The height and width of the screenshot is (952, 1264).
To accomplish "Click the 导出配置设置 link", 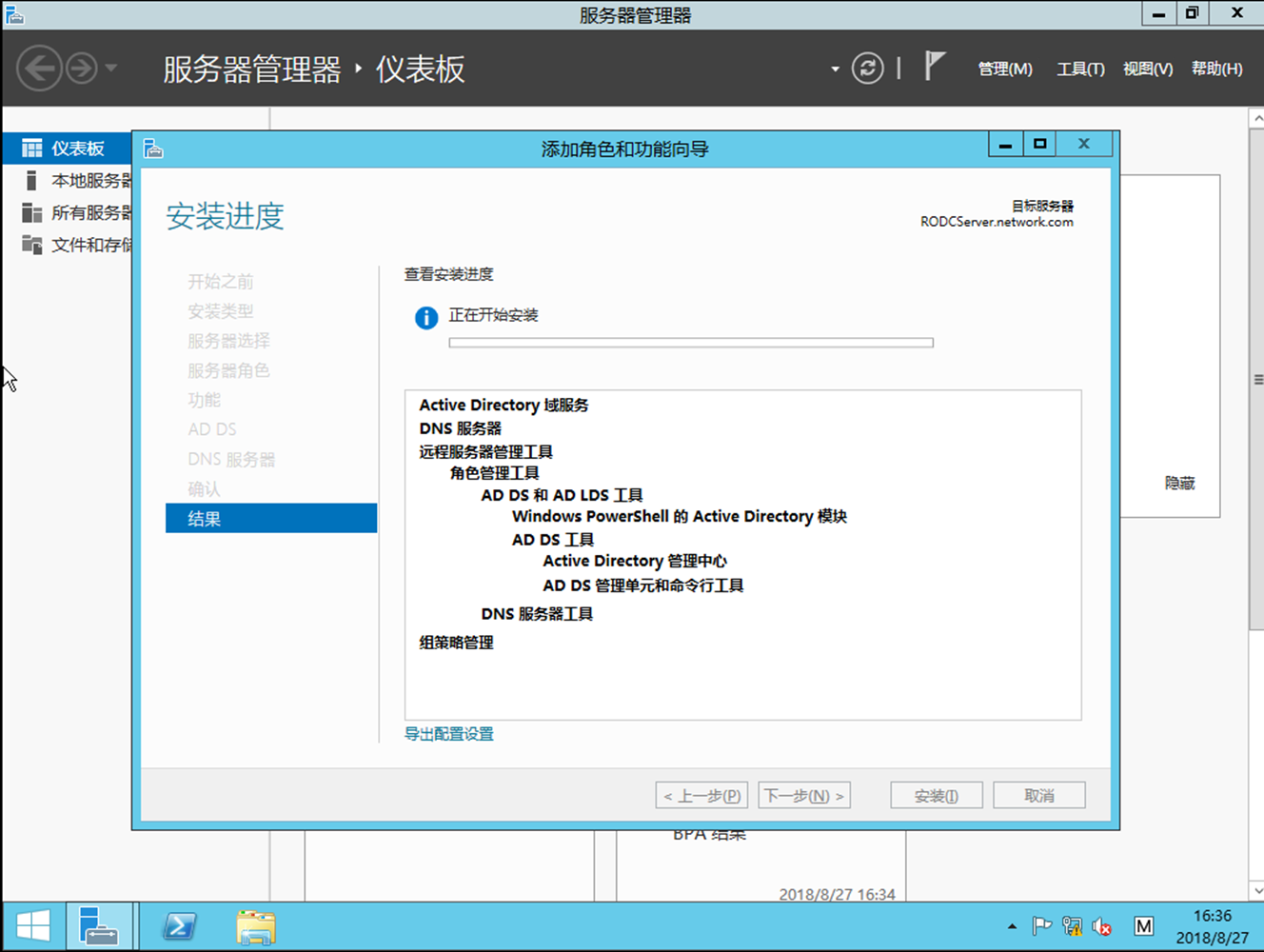I will click(x=449, y=734).
